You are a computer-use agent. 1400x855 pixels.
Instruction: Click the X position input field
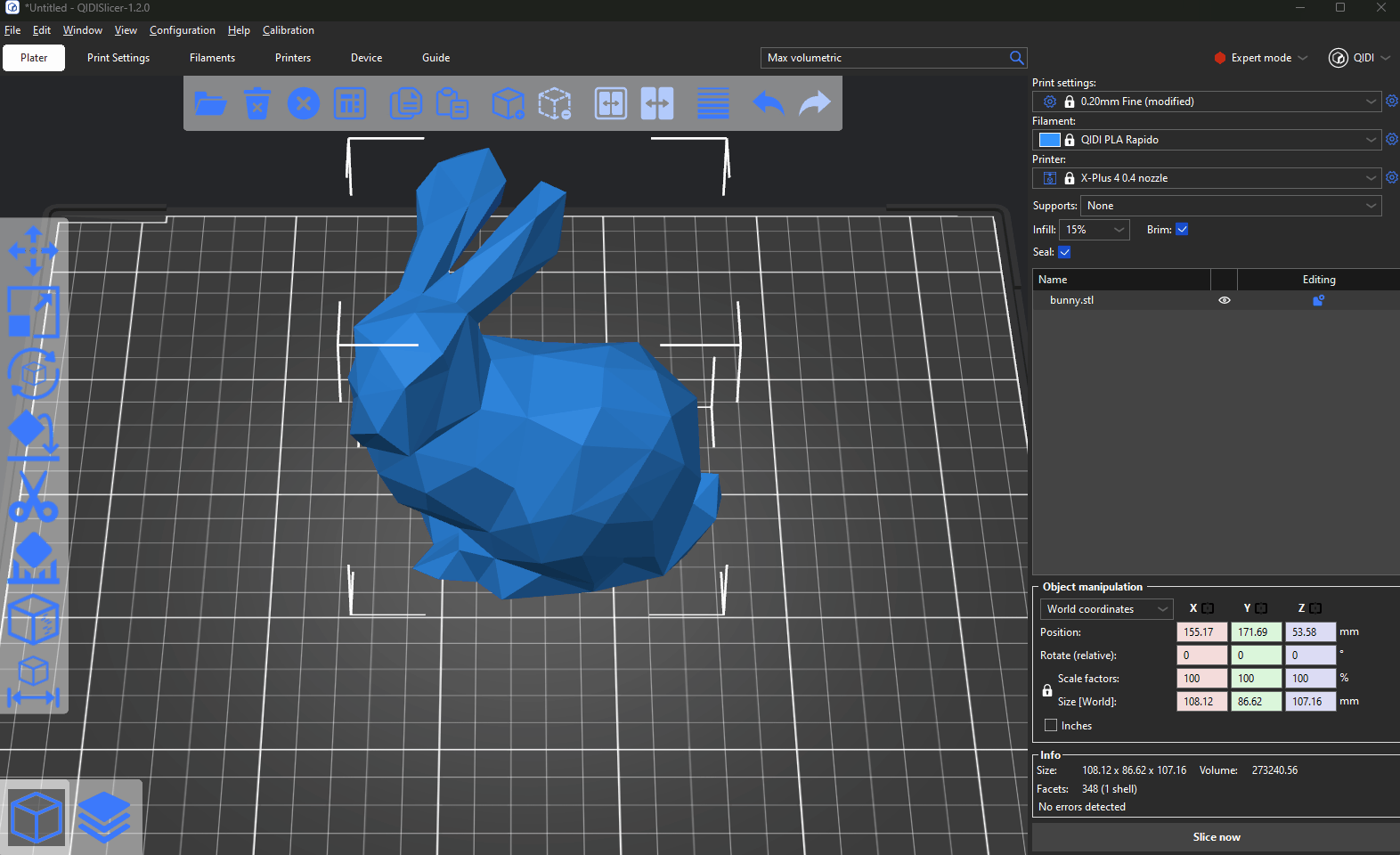coord(1201,632)
